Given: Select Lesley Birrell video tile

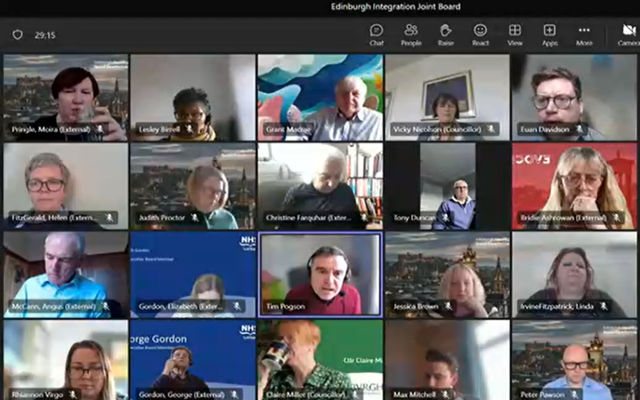Looking at the screenshot, I should (x=193, y=98).
